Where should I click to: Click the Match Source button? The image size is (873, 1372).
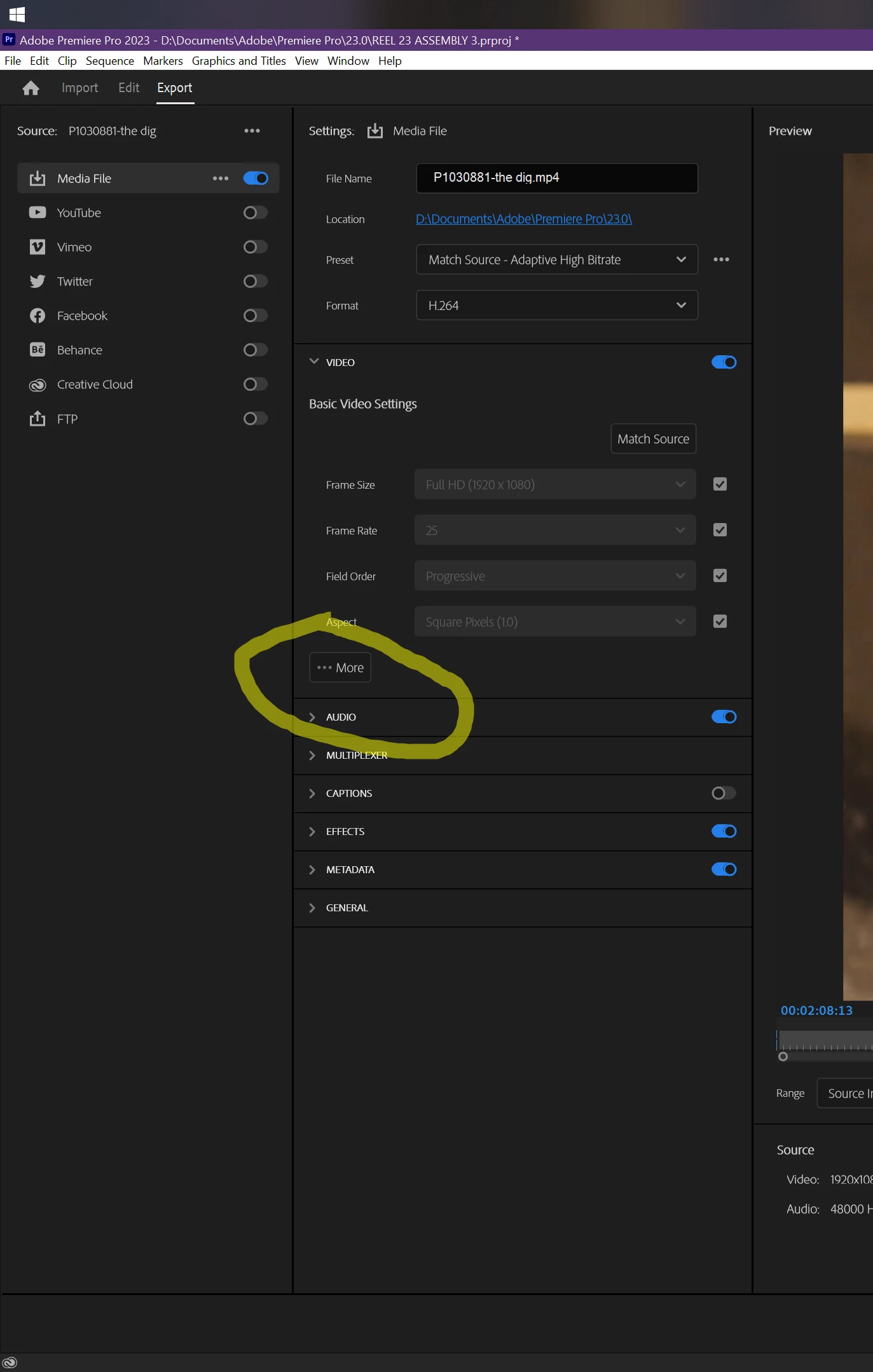[x=653, y=438]
